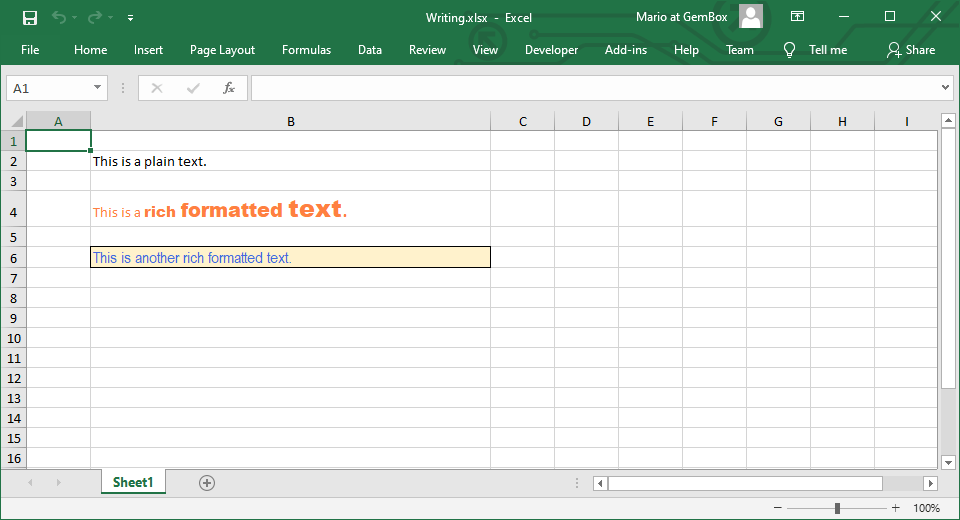
Task: Click the zoom in plus button
Action: [x=895, y=508]
